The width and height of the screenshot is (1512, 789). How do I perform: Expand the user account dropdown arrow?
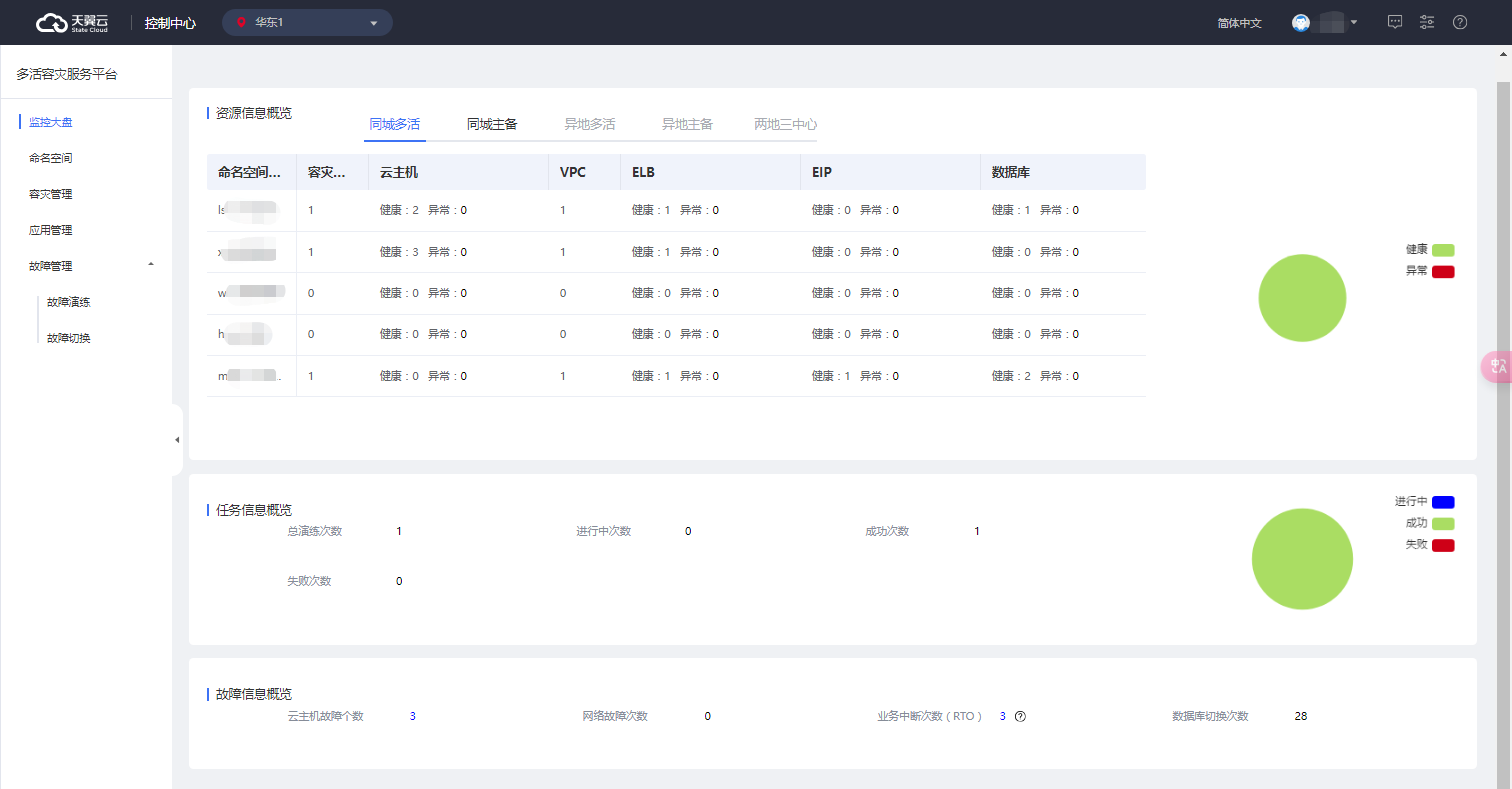1353,22
